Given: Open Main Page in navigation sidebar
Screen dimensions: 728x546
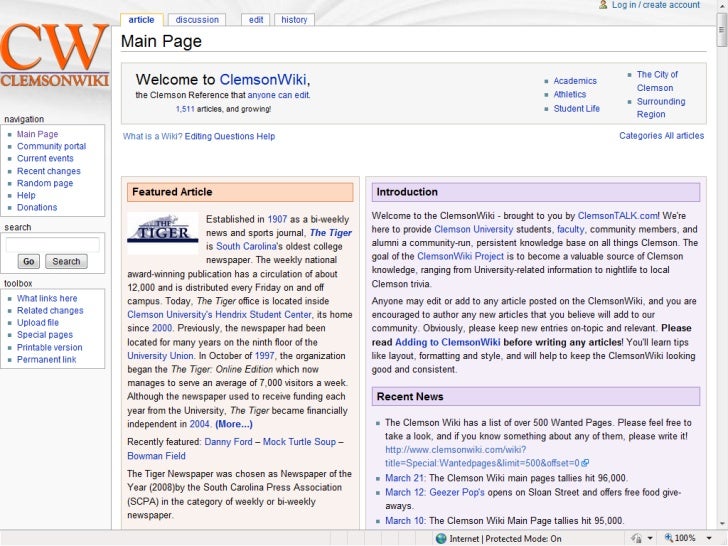Looking at the screenshot, I should (38, 134).
